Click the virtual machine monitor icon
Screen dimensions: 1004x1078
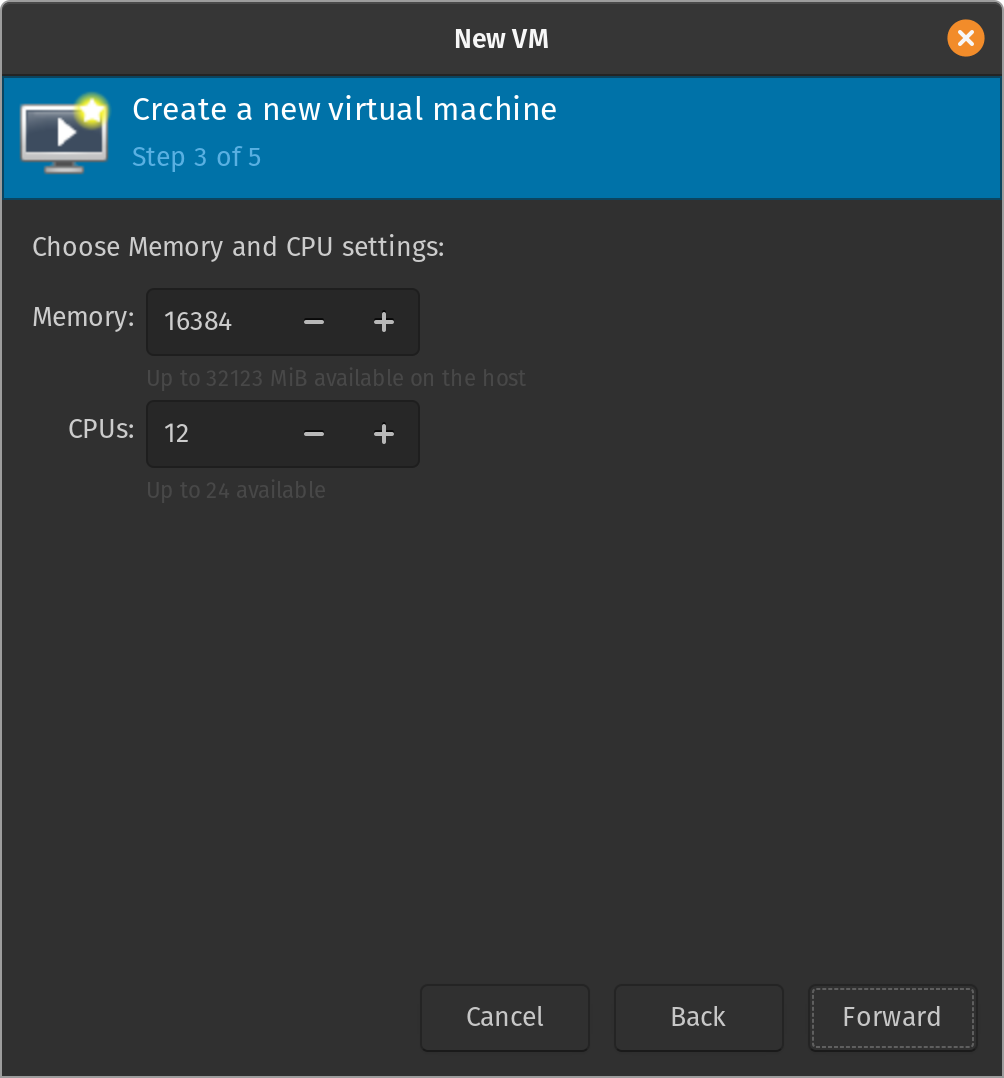tap(63, 138)
